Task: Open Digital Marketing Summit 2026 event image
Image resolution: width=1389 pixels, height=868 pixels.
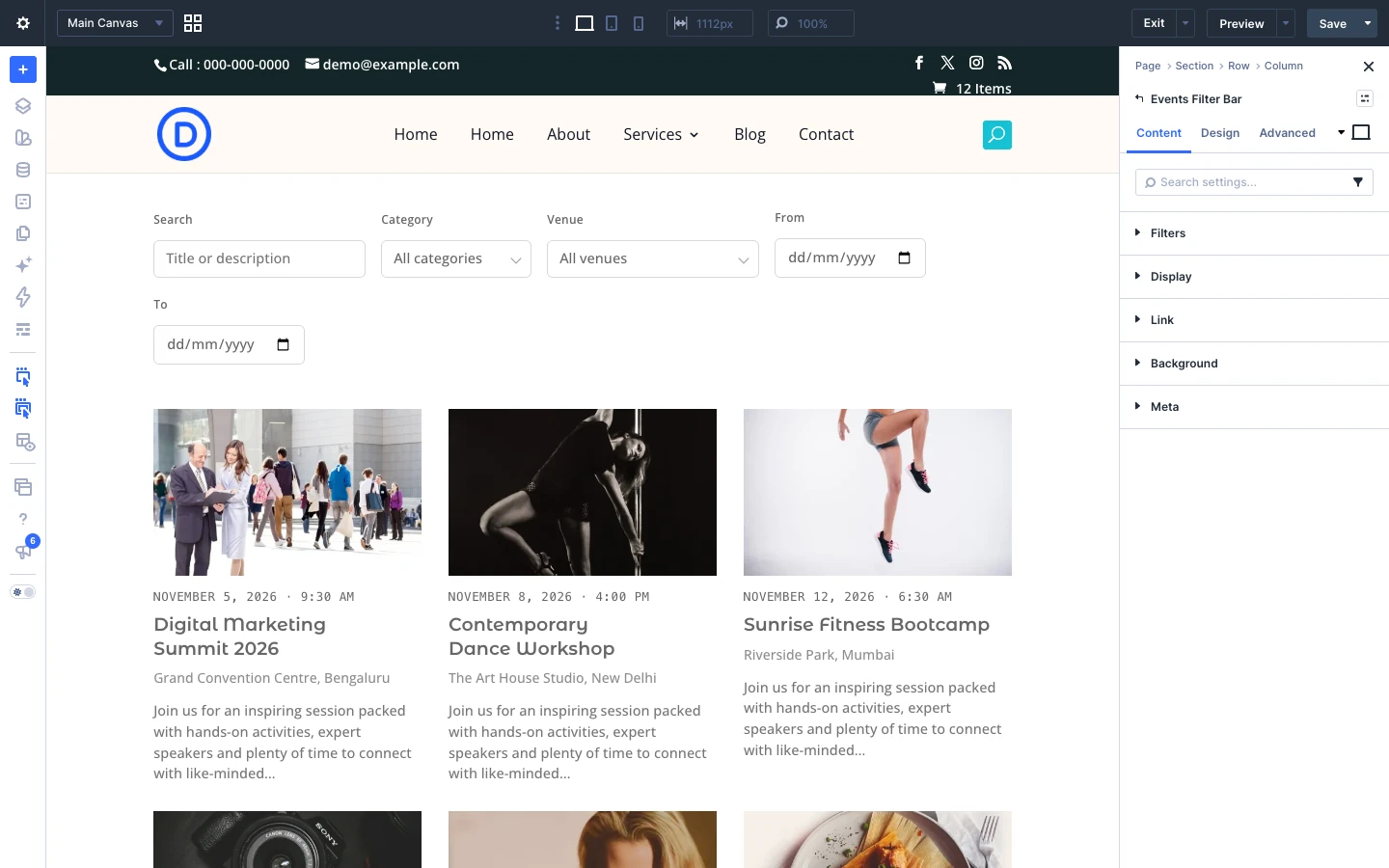Action: click(x=287, y=492)
